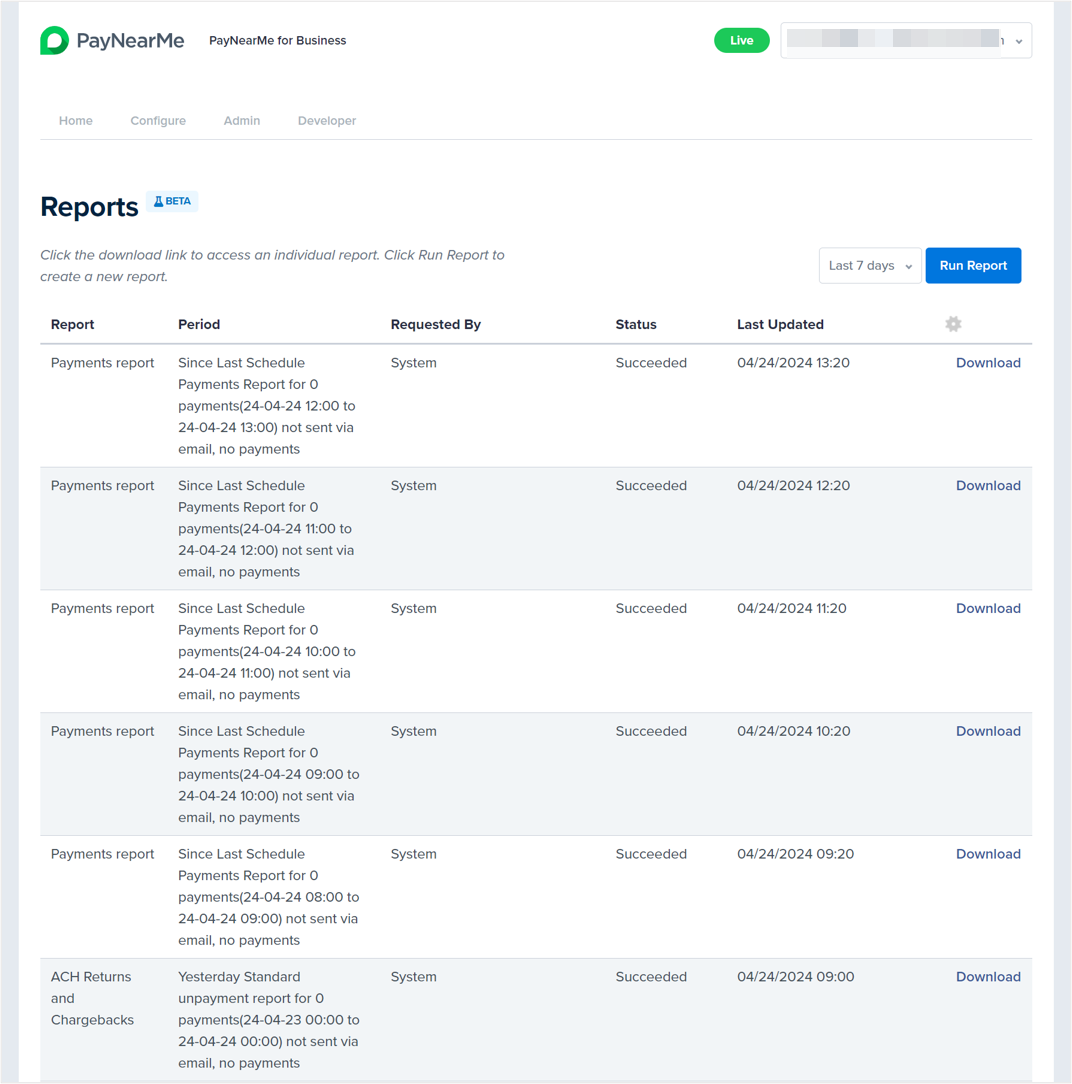Open the Developer tab
This screenshot has width=1072, height=1084.
[326, 121]
